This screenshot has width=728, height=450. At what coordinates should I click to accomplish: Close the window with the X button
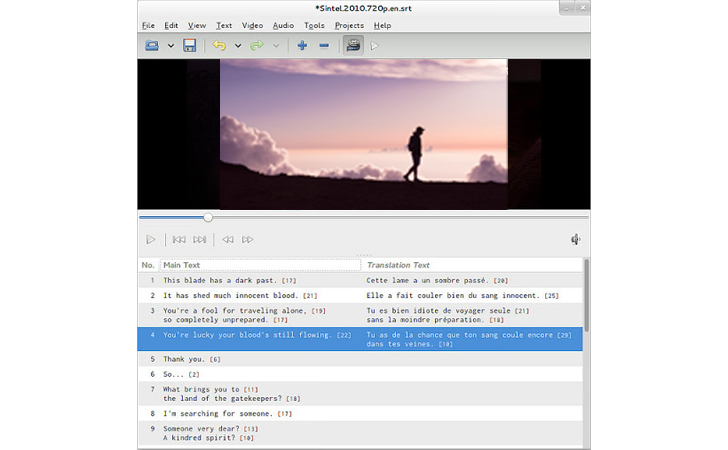(583, 8)
